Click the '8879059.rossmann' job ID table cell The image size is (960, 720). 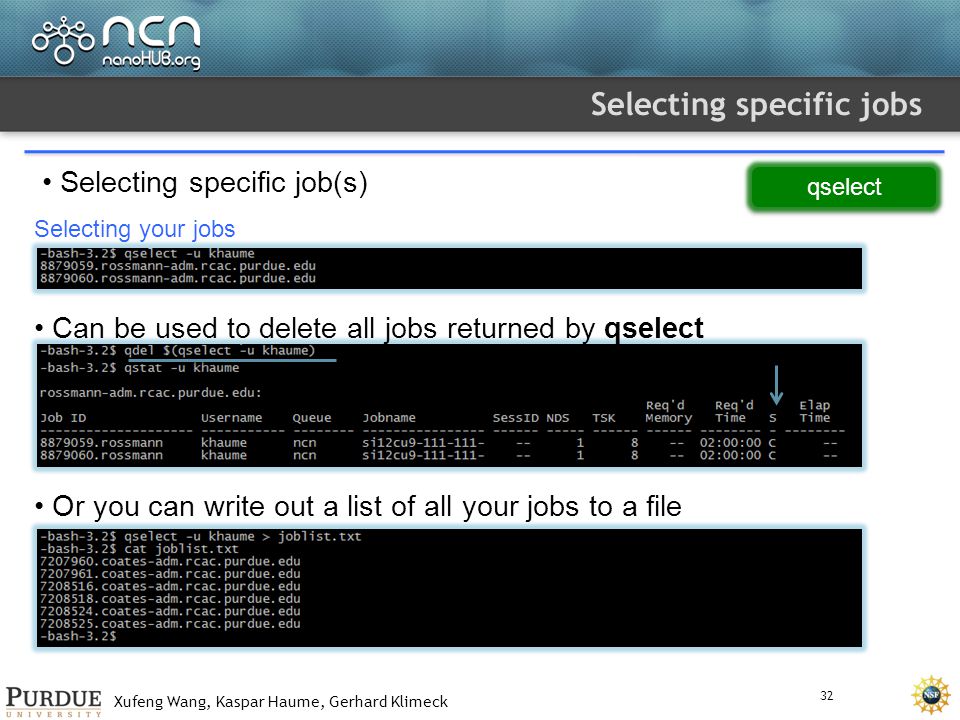click(x=101, y=443)
